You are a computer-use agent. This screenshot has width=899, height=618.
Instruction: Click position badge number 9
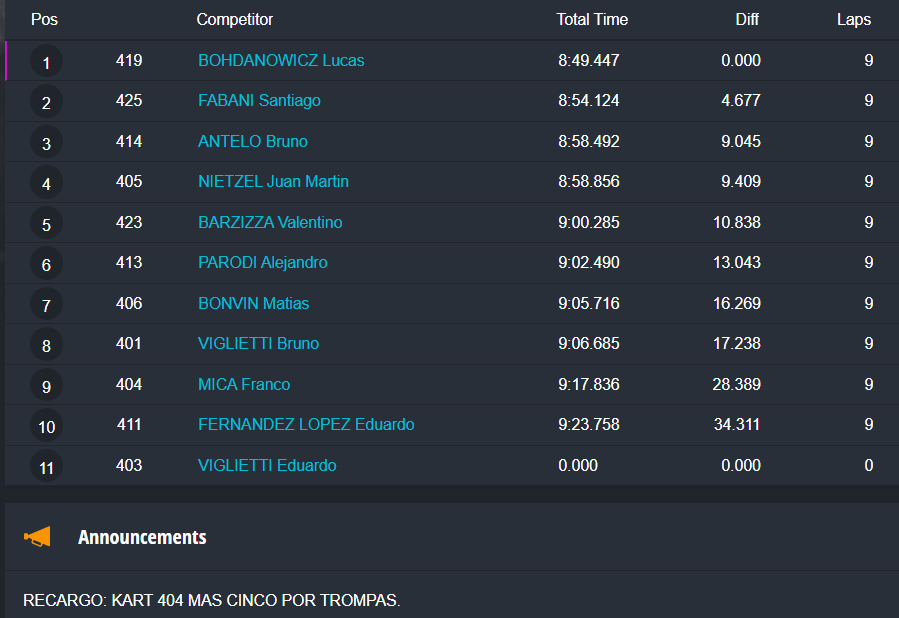pos(46,386)
